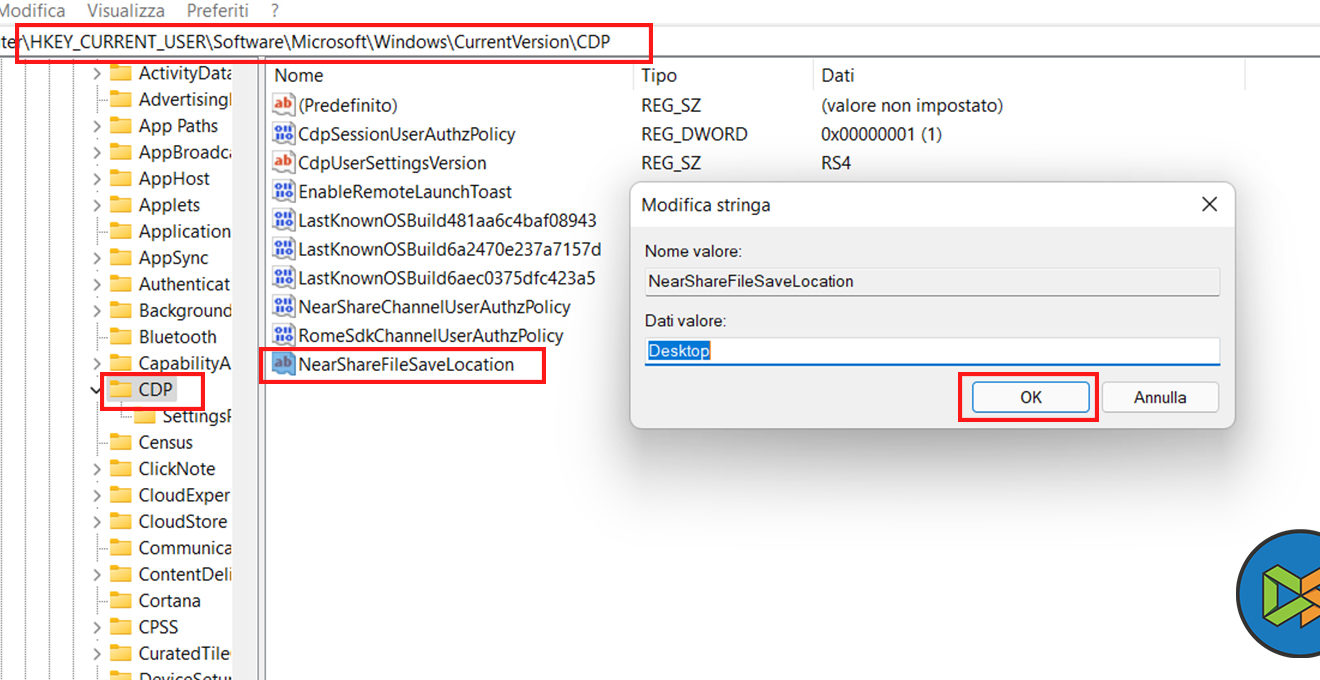
Task: Expand the CPSS tree node
Action: [97, 627]
